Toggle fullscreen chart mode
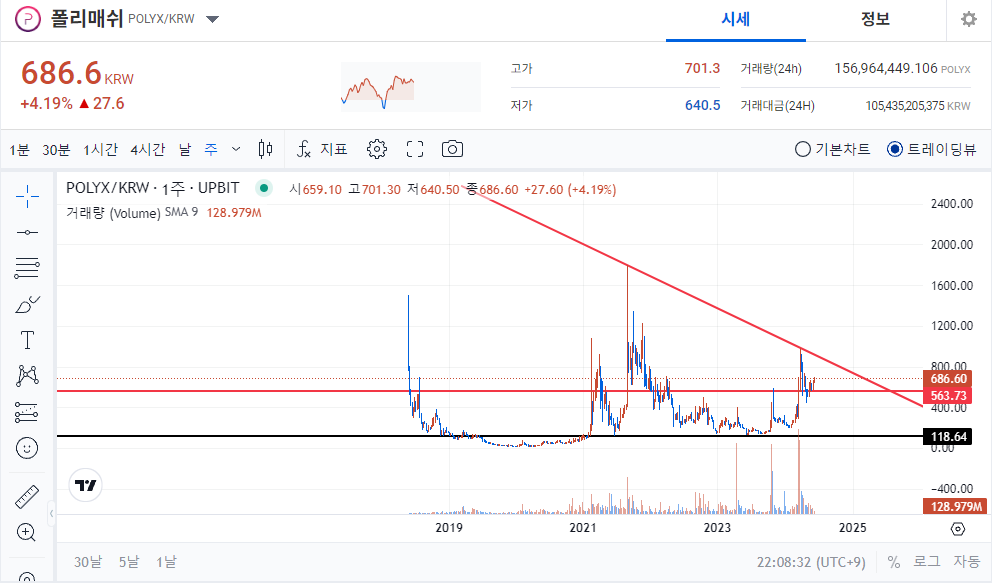992x583 pixels. [414, 148]
